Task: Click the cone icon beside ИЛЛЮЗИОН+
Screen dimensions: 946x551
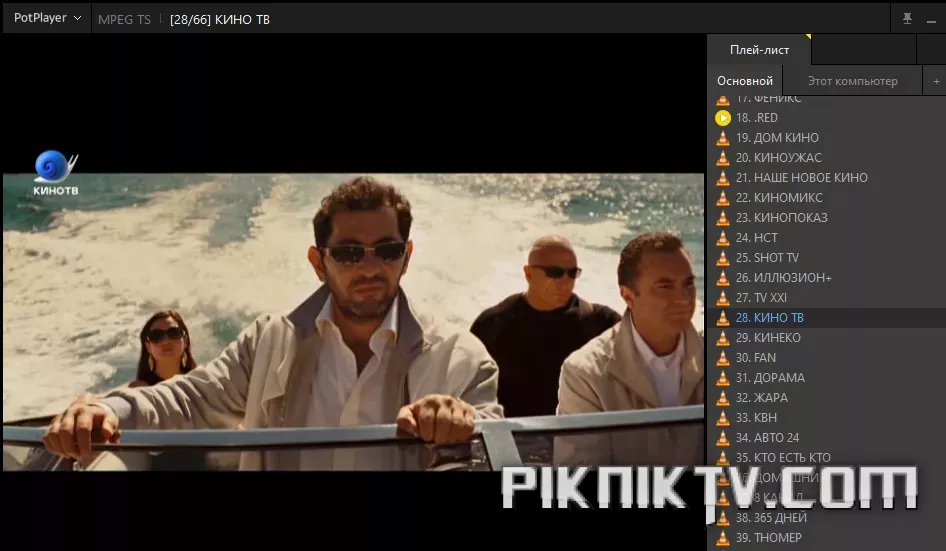Action: pyautogui.click(x=723, y=278)
